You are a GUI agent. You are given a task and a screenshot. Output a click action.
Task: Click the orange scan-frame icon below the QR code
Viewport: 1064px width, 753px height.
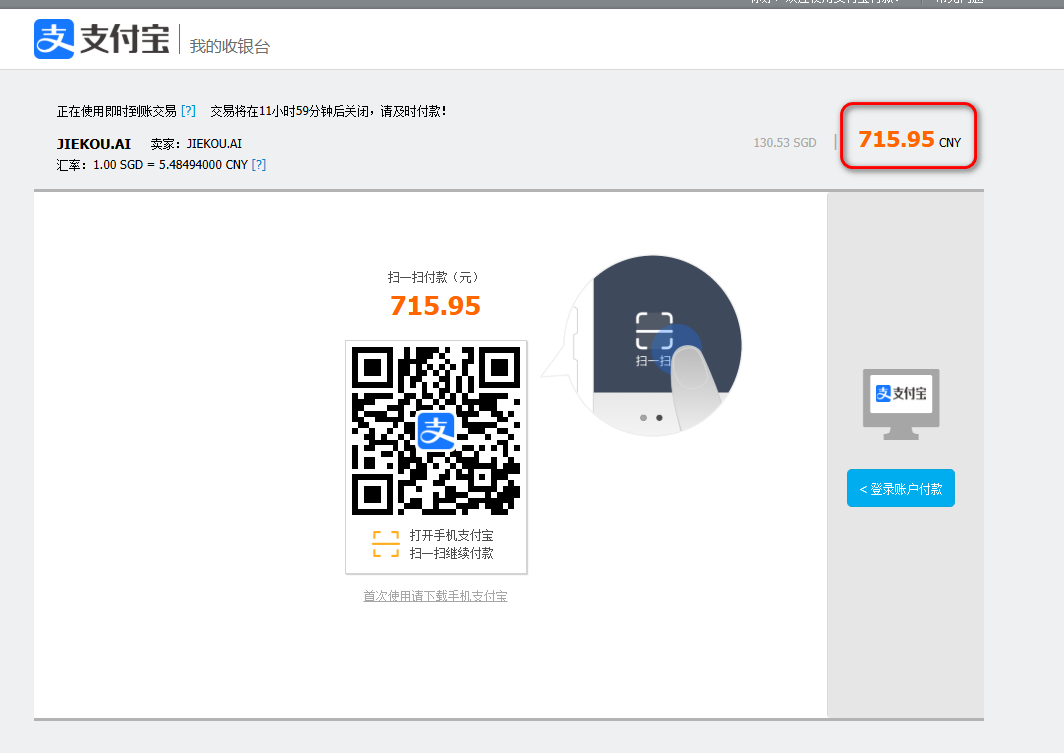(x=385, y=544)
